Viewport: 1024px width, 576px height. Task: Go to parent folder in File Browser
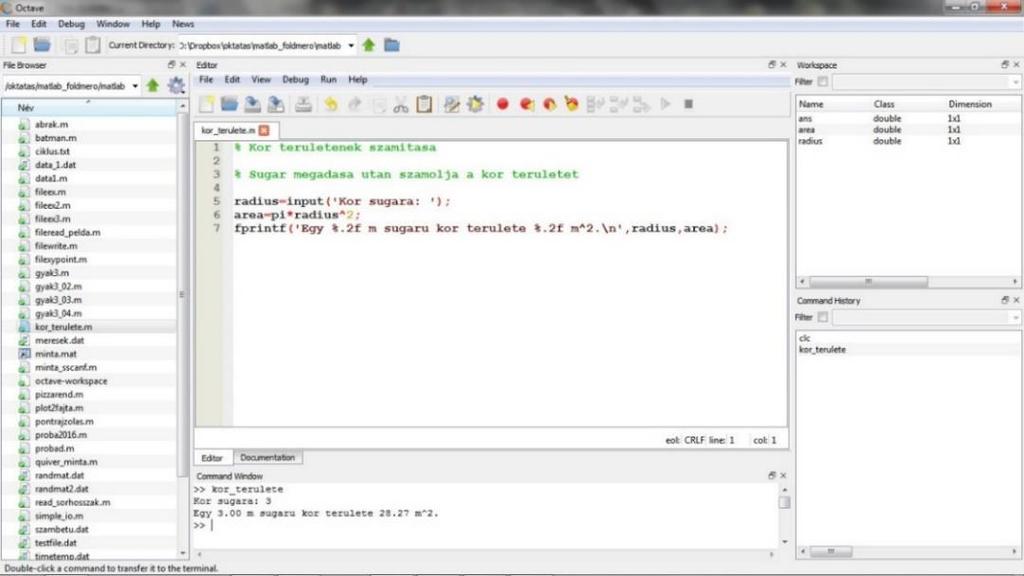pyautogui.click(x=153, y=86)
